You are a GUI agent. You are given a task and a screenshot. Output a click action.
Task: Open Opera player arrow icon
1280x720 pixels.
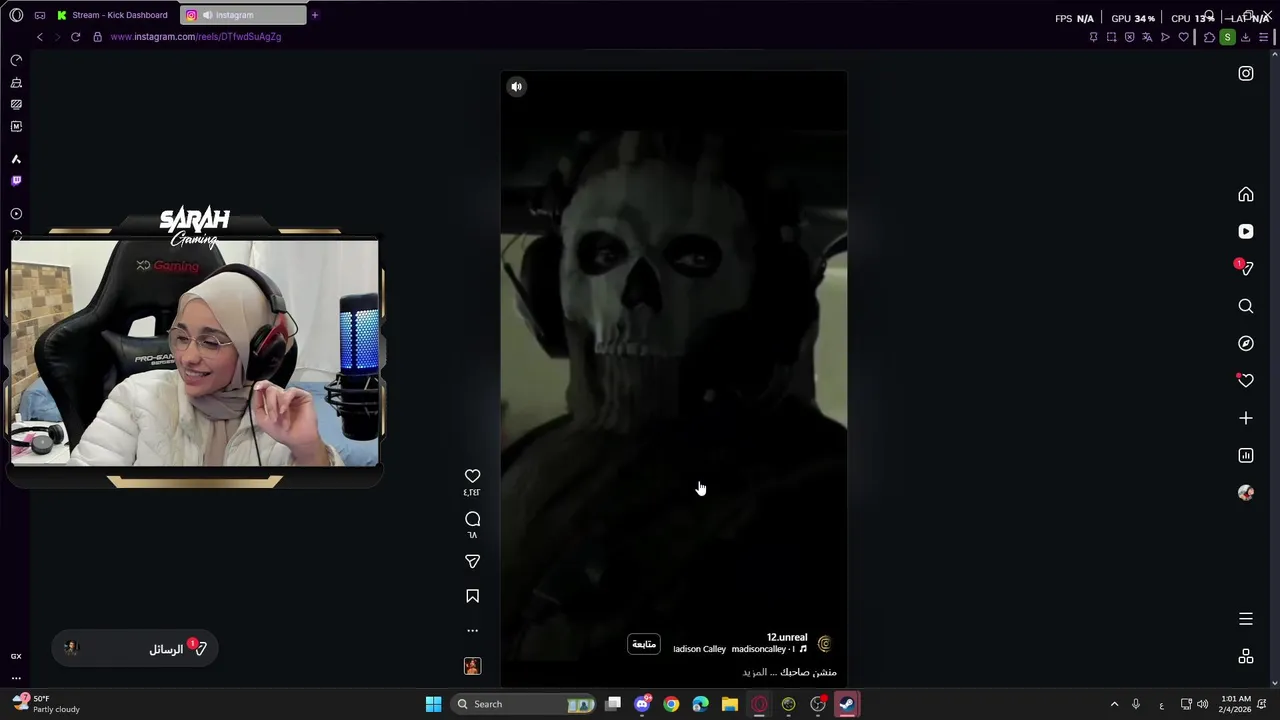(1165, 37)
